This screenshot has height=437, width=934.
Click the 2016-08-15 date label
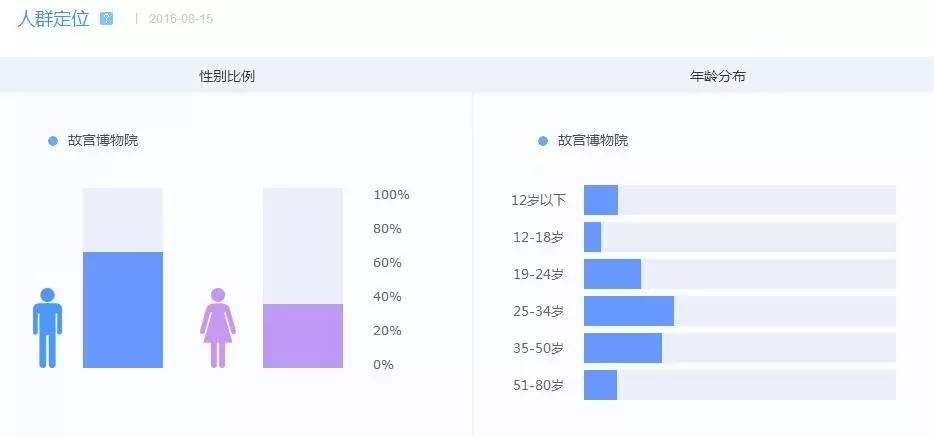pos(181,19)
